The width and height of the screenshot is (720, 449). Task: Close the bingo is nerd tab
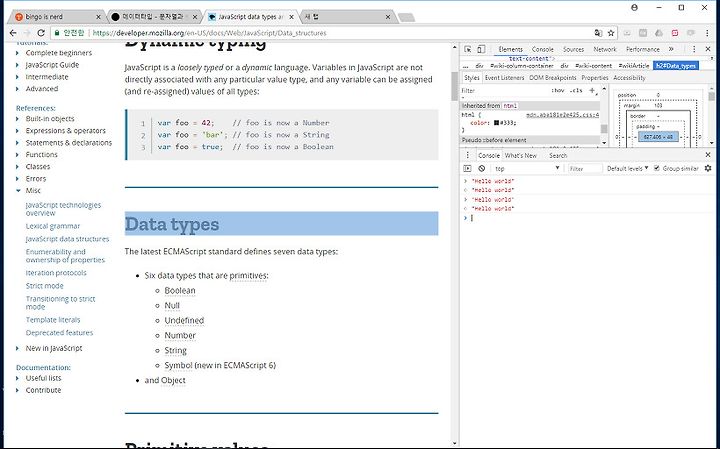(98, 17)
